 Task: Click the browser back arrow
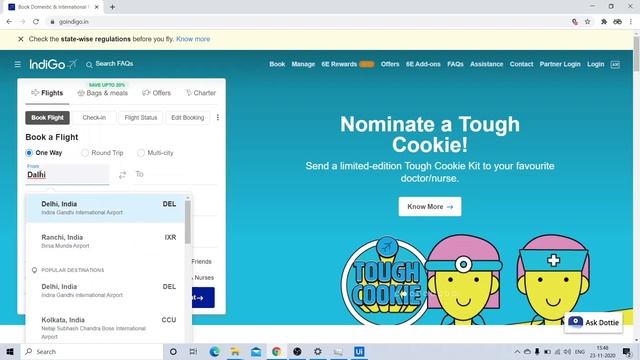9,22
